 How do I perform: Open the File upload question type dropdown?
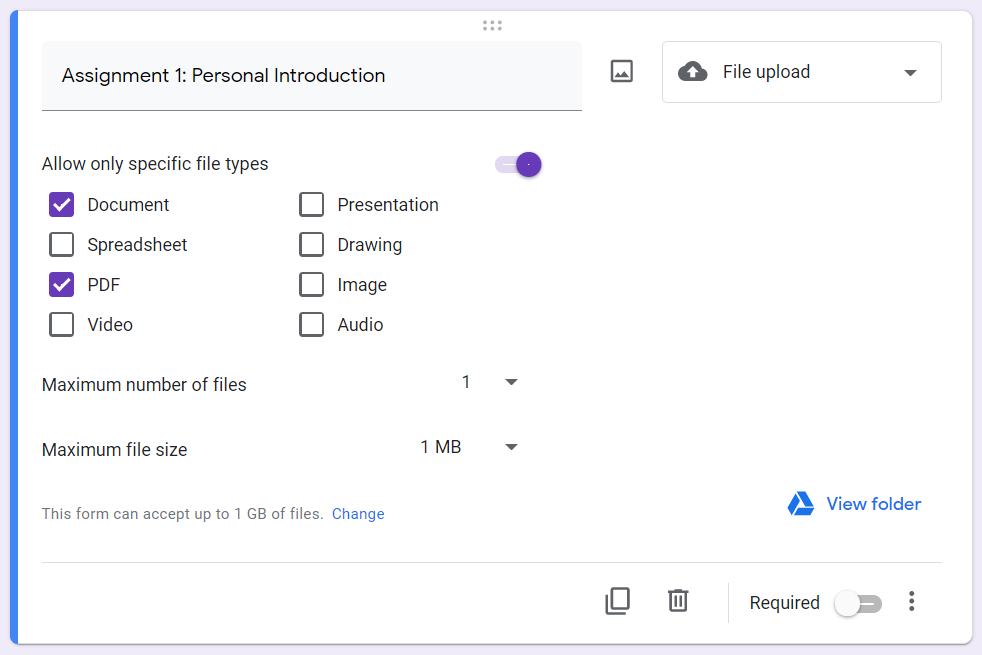tap(801, 72)
